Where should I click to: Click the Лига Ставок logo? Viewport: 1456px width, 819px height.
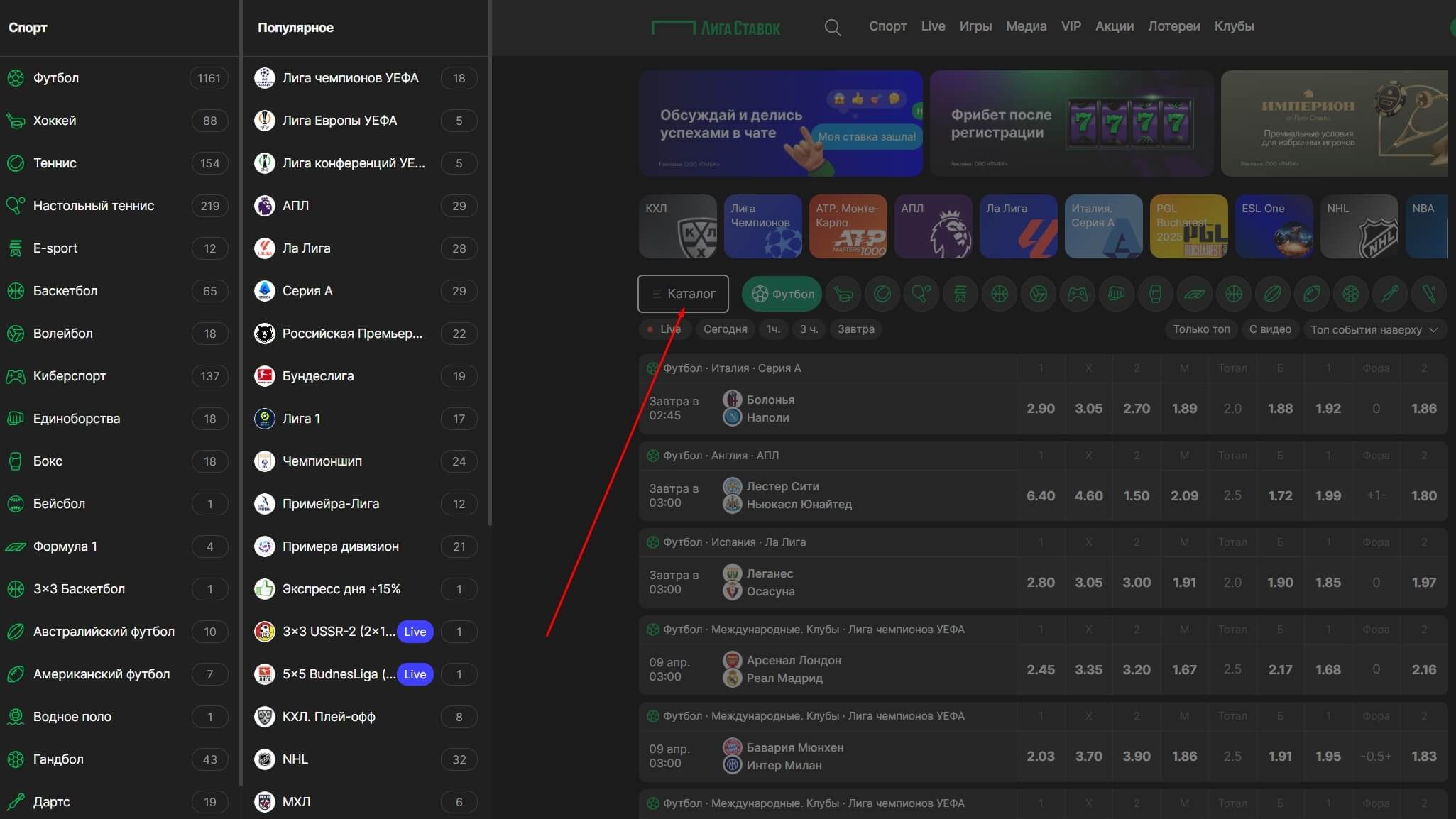tap(716, 28)
